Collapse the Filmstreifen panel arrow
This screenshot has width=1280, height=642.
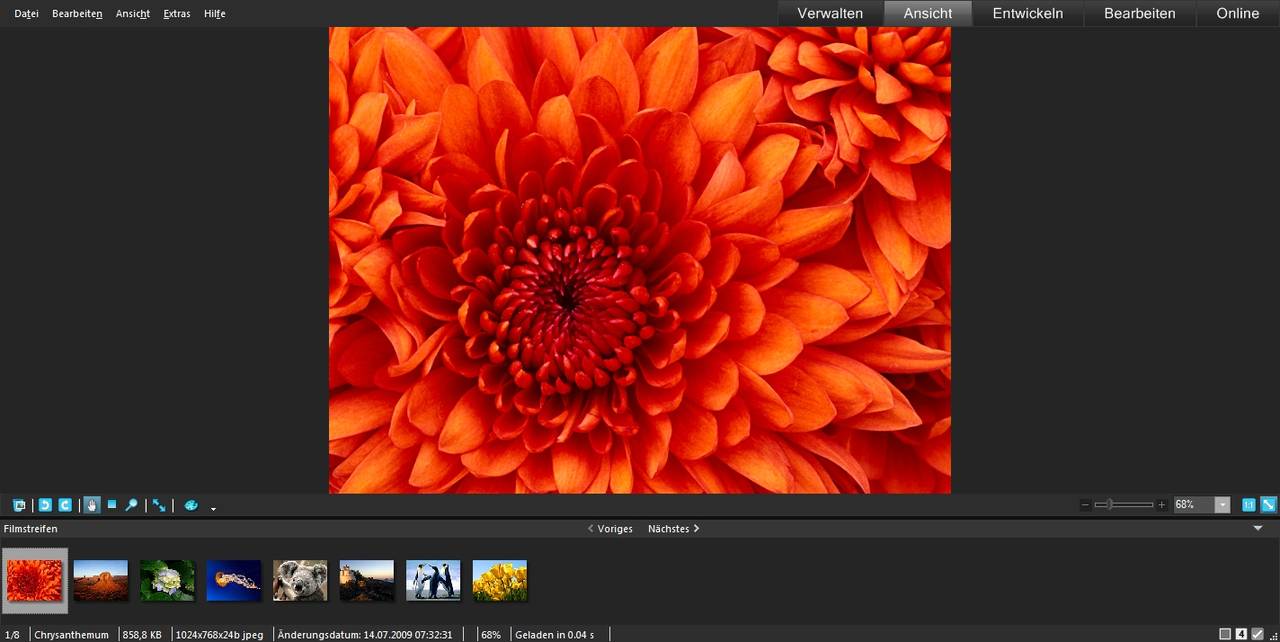click(1258, 528)
